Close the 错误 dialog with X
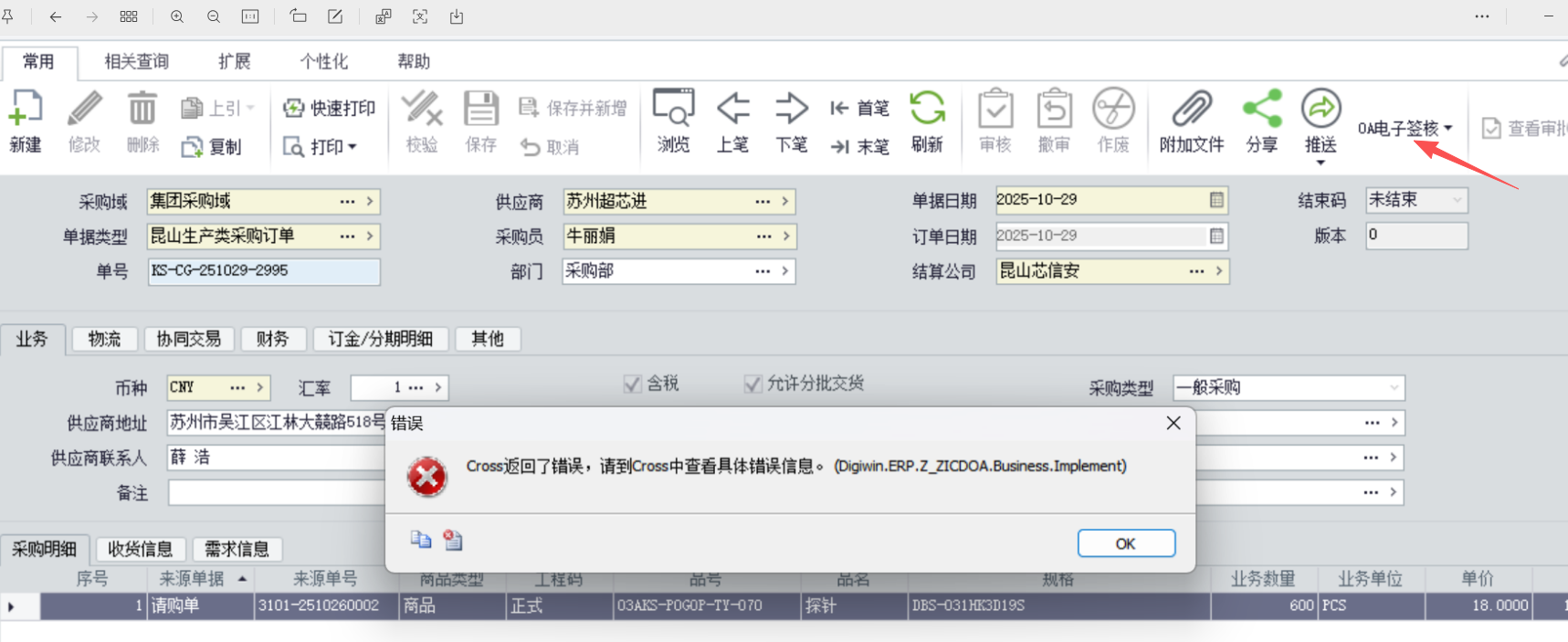The image size is (1568, 642). pyautogui.click(x=1173, y=423)
